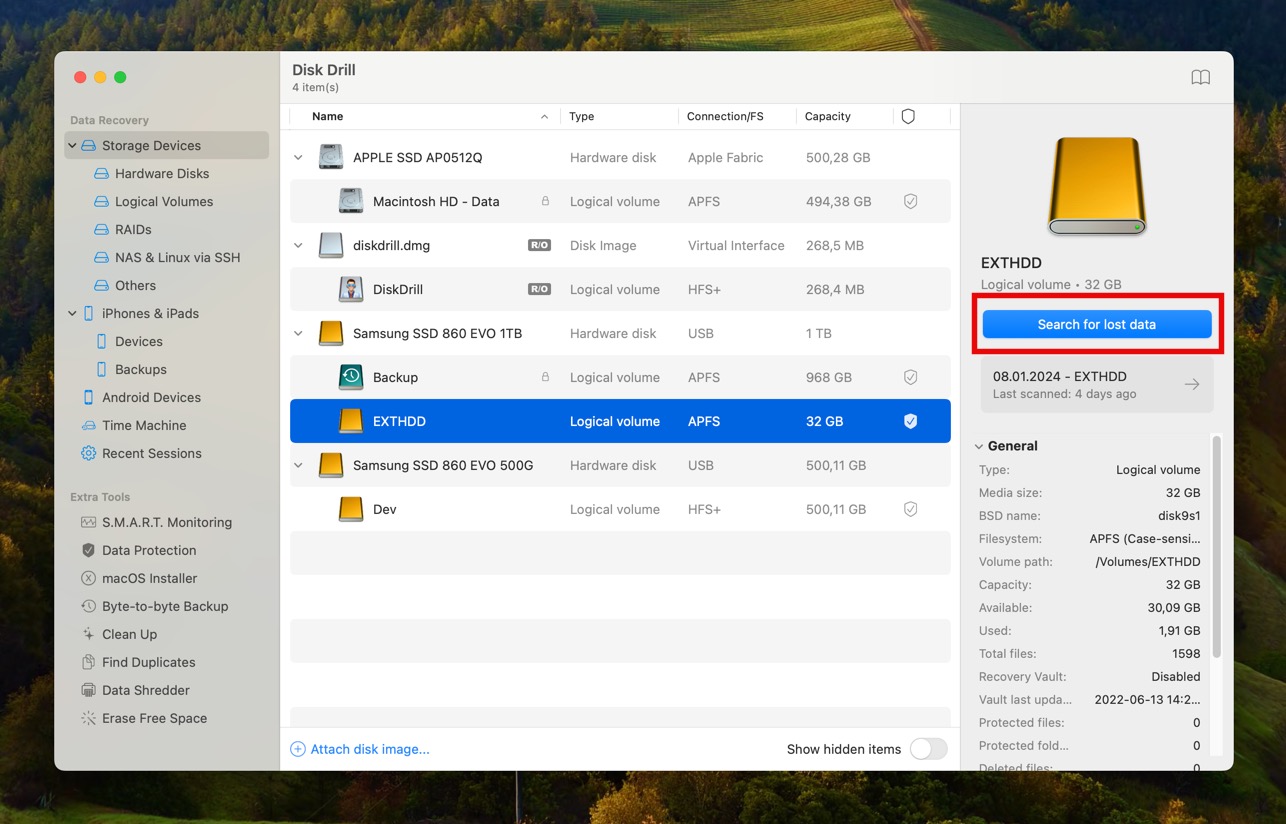Image resolution: width=1286 pixels, height=824 pixels.
Task: Click shield icon on Backup row
Action: pos(910,377)
